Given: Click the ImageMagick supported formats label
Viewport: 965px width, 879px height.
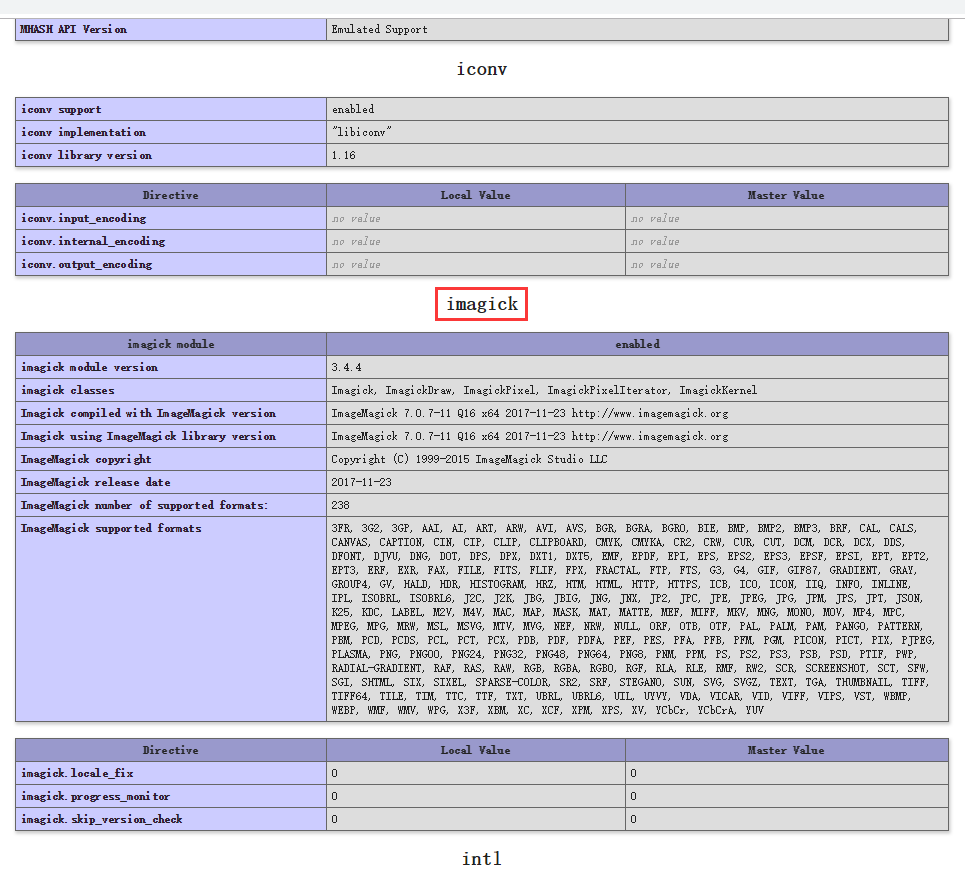Looking at the screenshot, I should (x=111, y=528).
